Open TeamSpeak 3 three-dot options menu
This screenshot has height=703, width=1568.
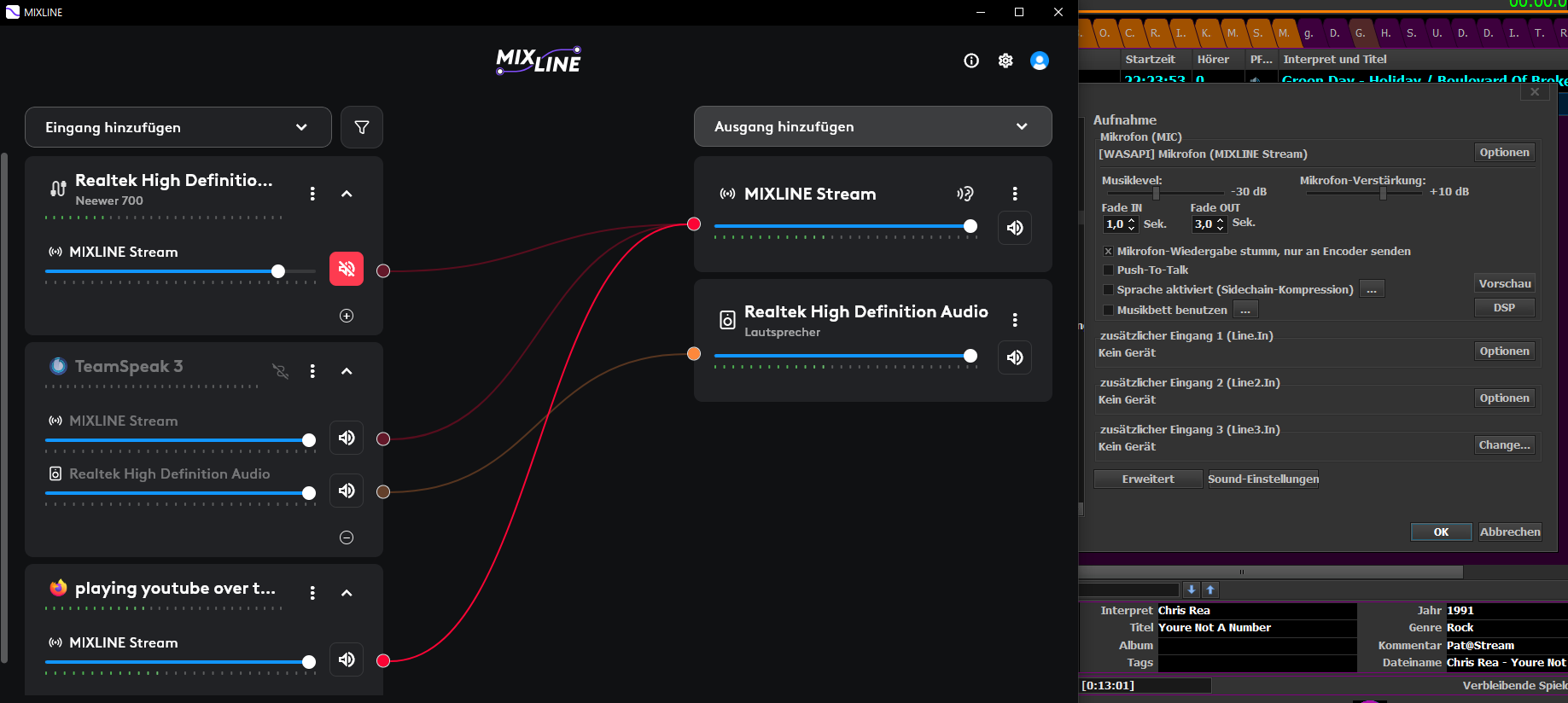pos(312,371)
